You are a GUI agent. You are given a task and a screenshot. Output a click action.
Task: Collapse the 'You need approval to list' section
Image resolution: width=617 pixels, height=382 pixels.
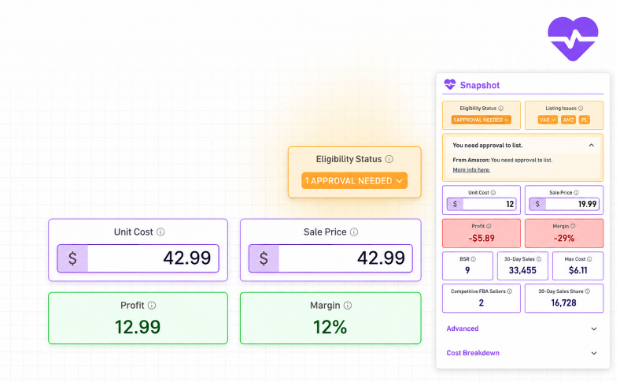pos(591,145)
